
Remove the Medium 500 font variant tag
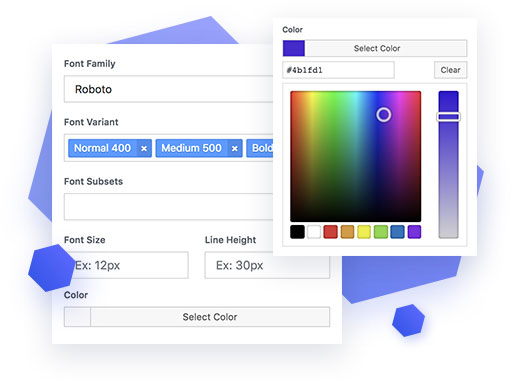235,148
